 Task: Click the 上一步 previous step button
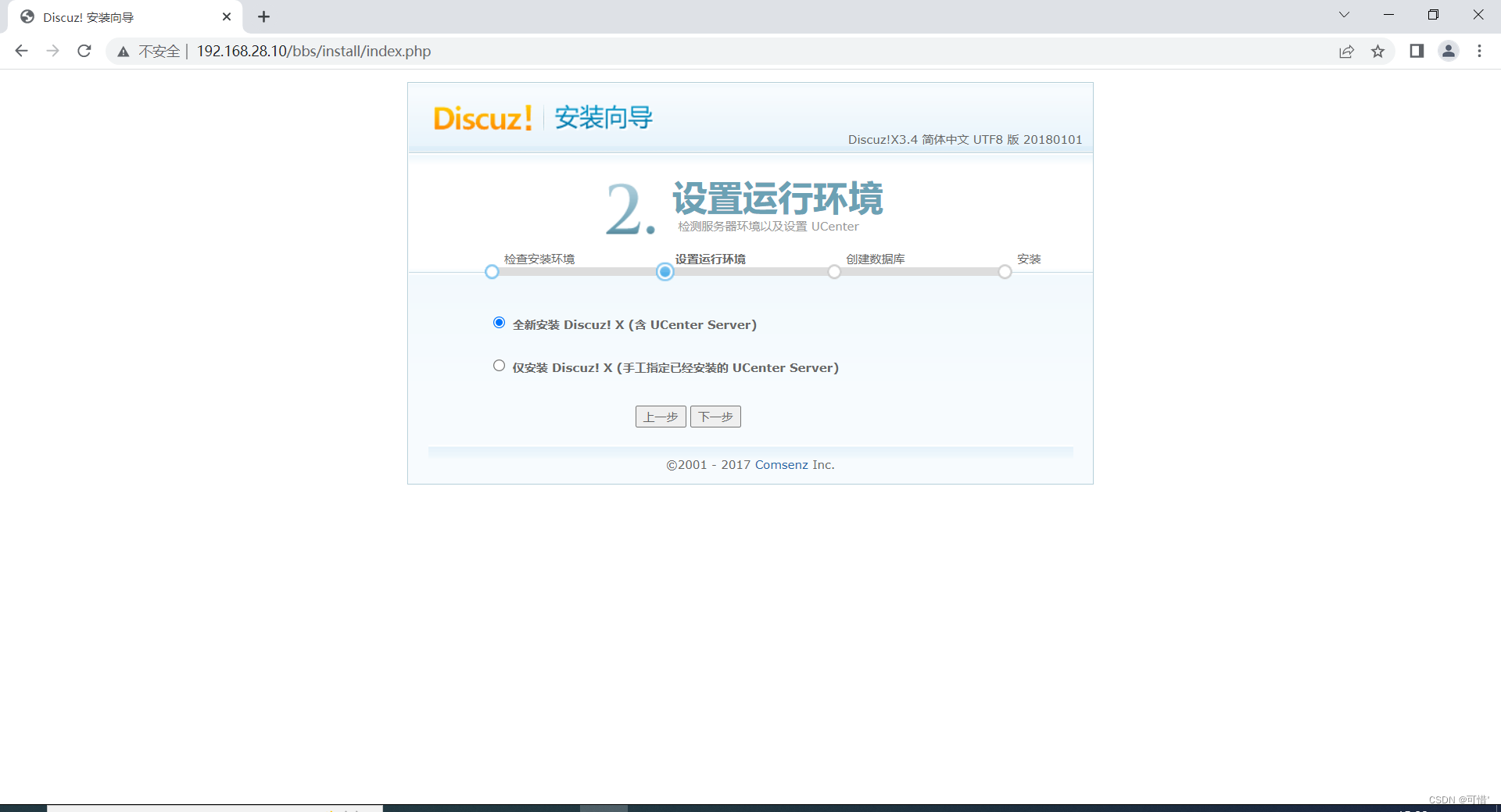[x=661, y=417]
